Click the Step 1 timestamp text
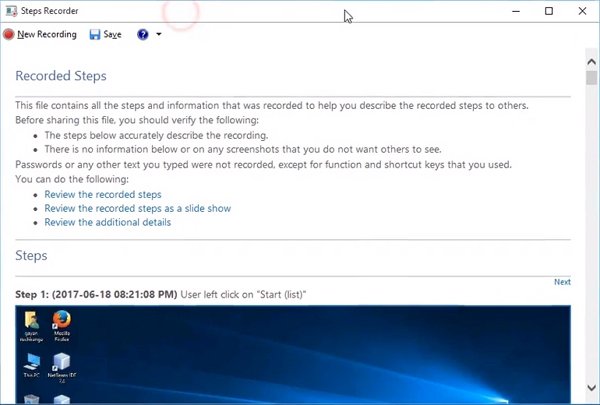Image resolution: width=600 pixels, height=405 pixels. (x=114, y=294)
